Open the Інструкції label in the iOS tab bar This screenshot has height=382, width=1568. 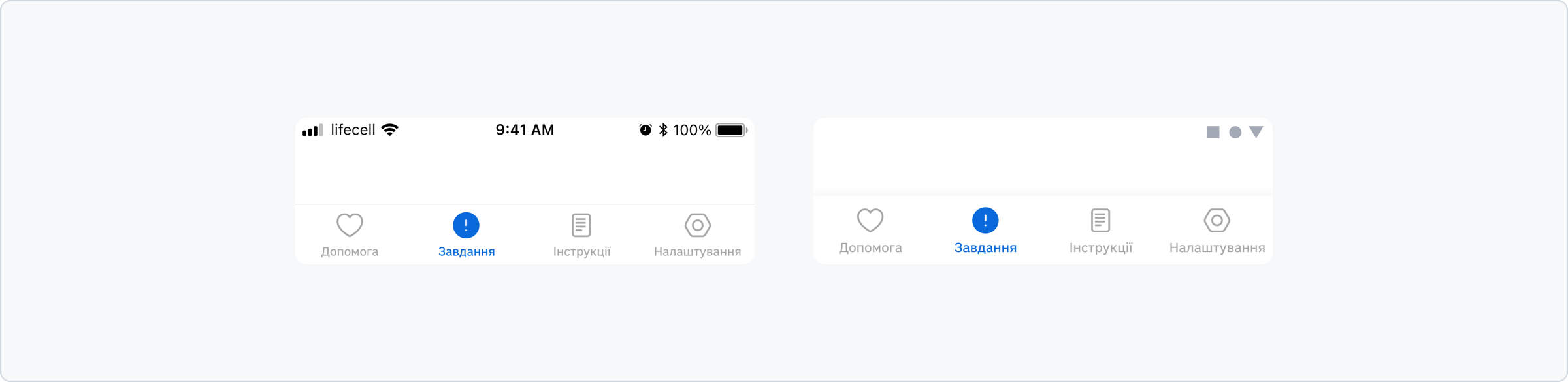tap(581, 251)
